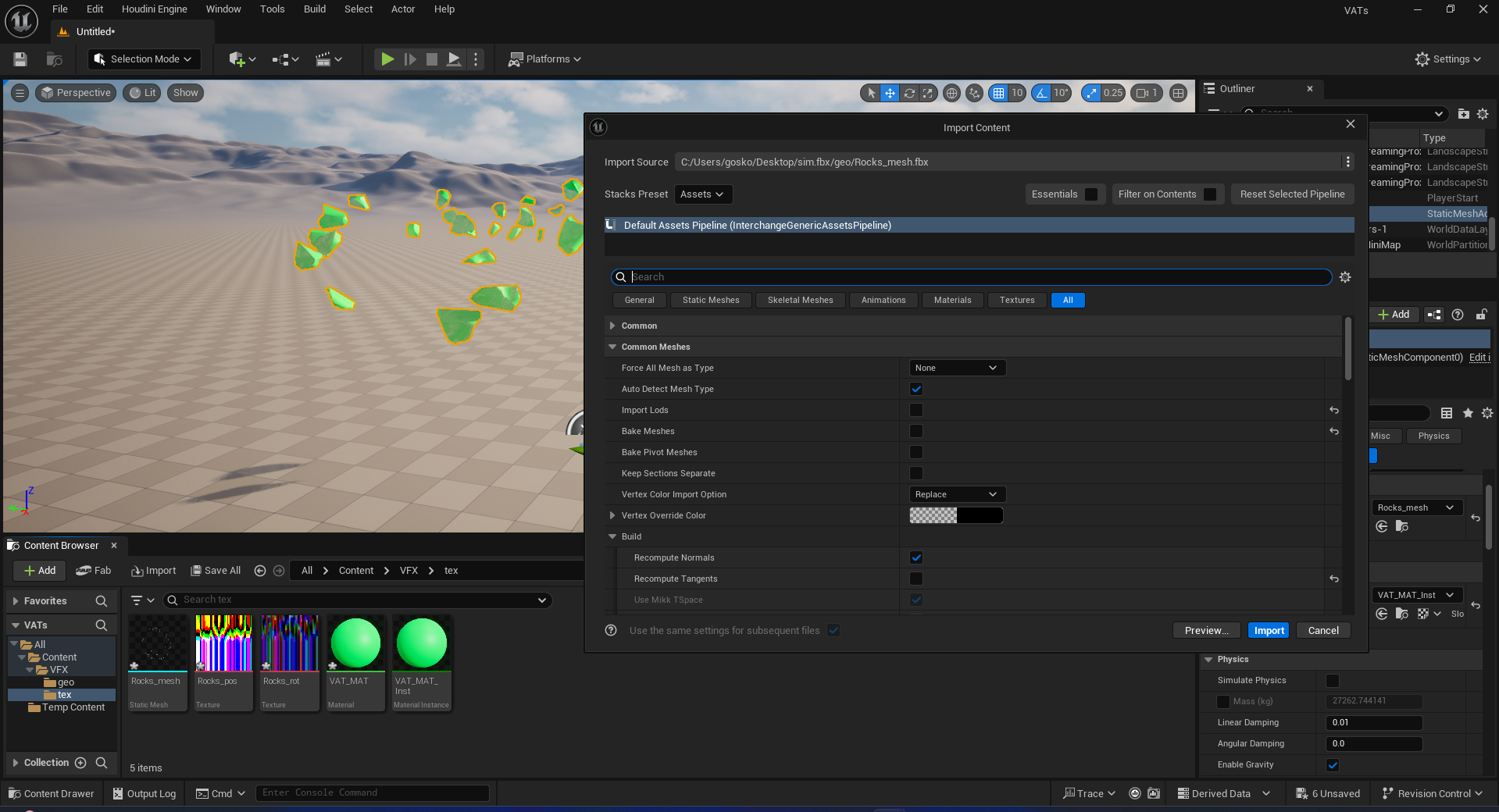Click the Cancel button in Import Content

point(1323,631)
